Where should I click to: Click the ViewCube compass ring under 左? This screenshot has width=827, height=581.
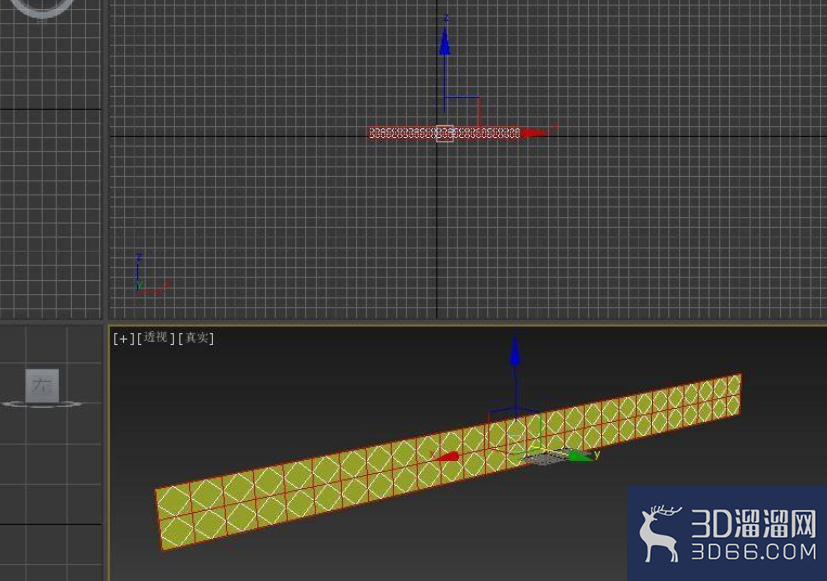click(x=42, y=404)
